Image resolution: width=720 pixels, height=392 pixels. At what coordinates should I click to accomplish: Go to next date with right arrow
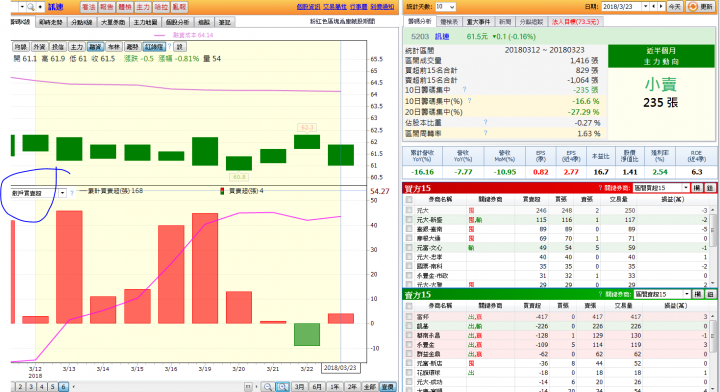tap(661, 6)
